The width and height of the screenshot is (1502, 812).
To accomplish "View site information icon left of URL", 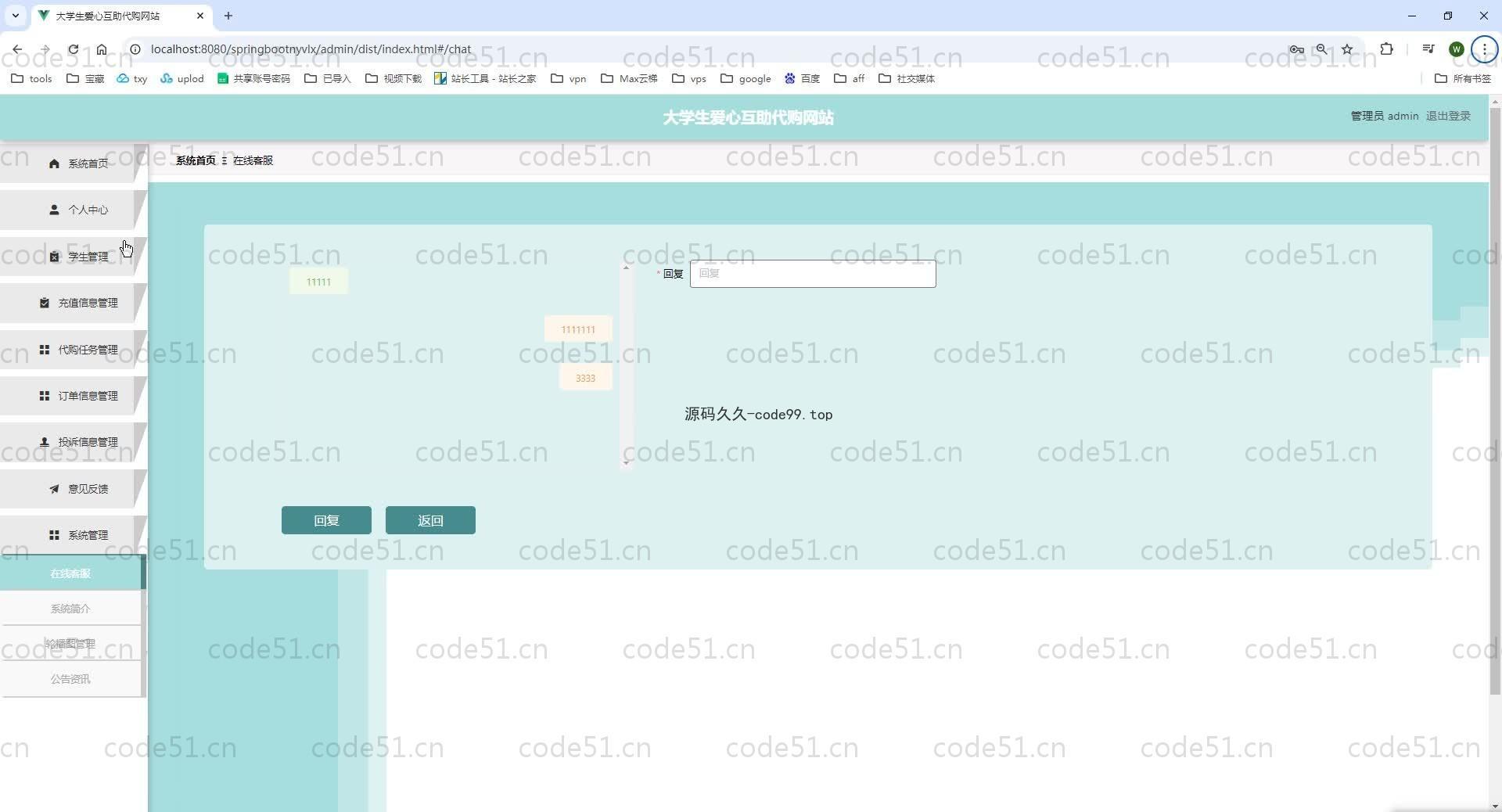I will pos(135,49).
